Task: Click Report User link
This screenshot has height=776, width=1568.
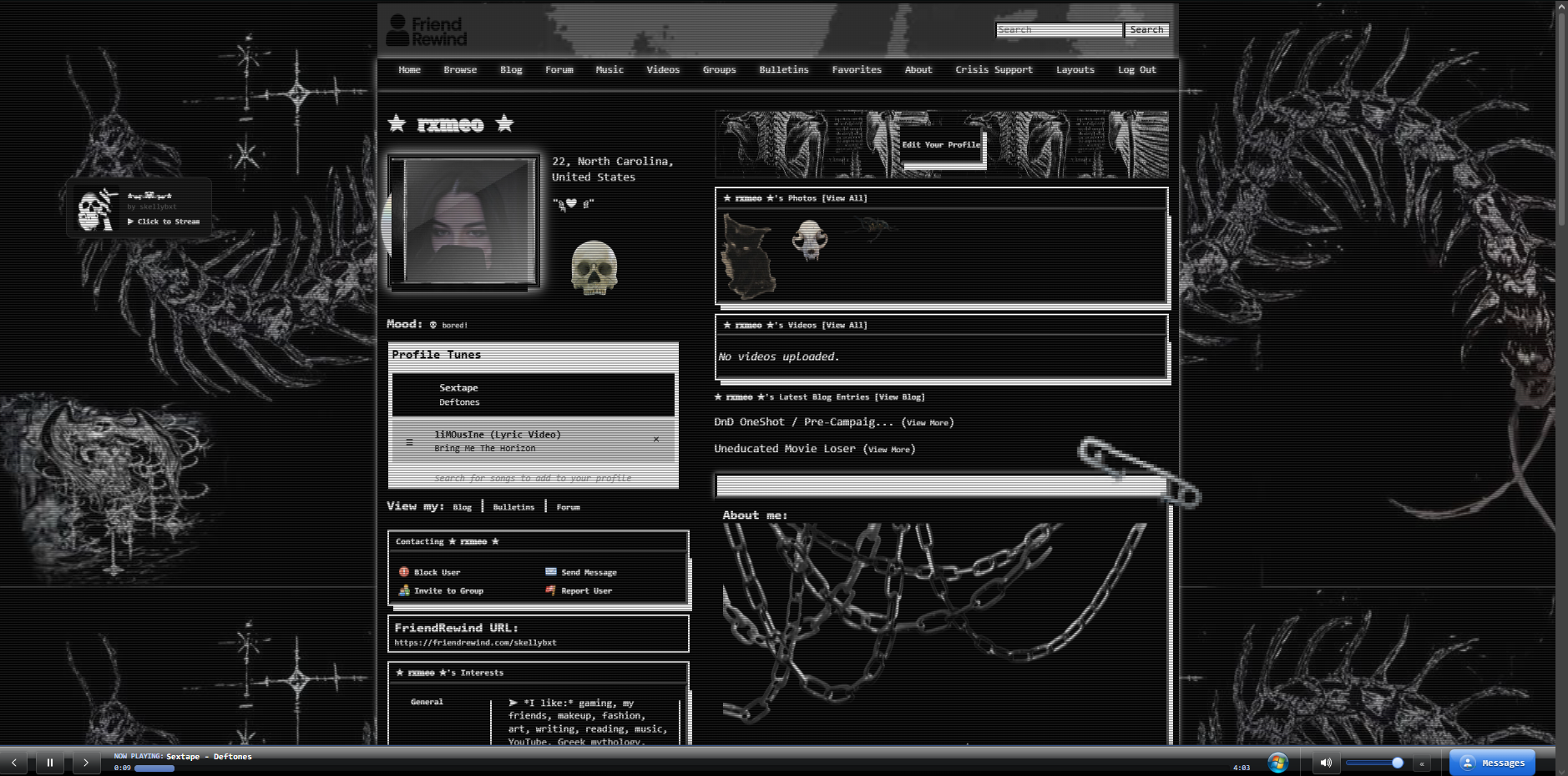Action: pos(586,591)
